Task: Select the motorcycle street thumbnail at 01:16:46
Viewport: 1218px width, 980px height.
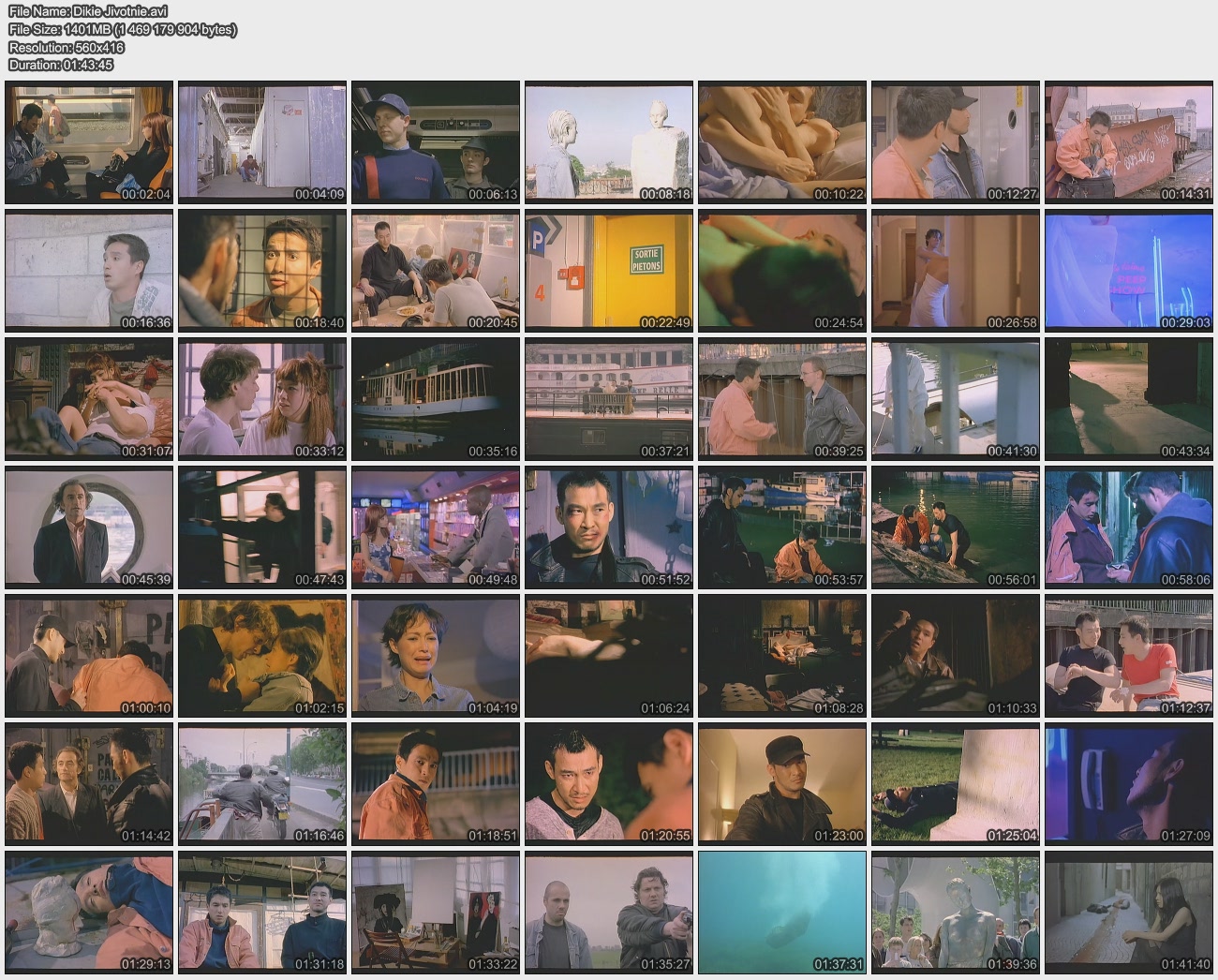Action: [262, 784]
